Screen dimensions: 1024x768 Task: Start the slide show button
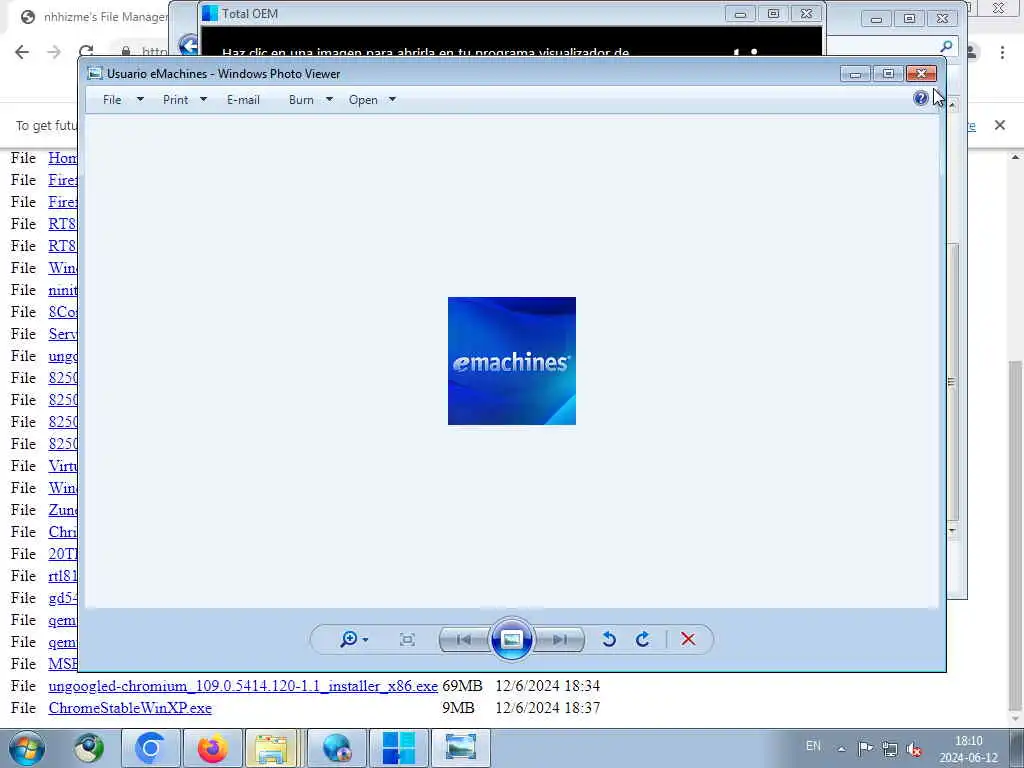click(511, 639)
